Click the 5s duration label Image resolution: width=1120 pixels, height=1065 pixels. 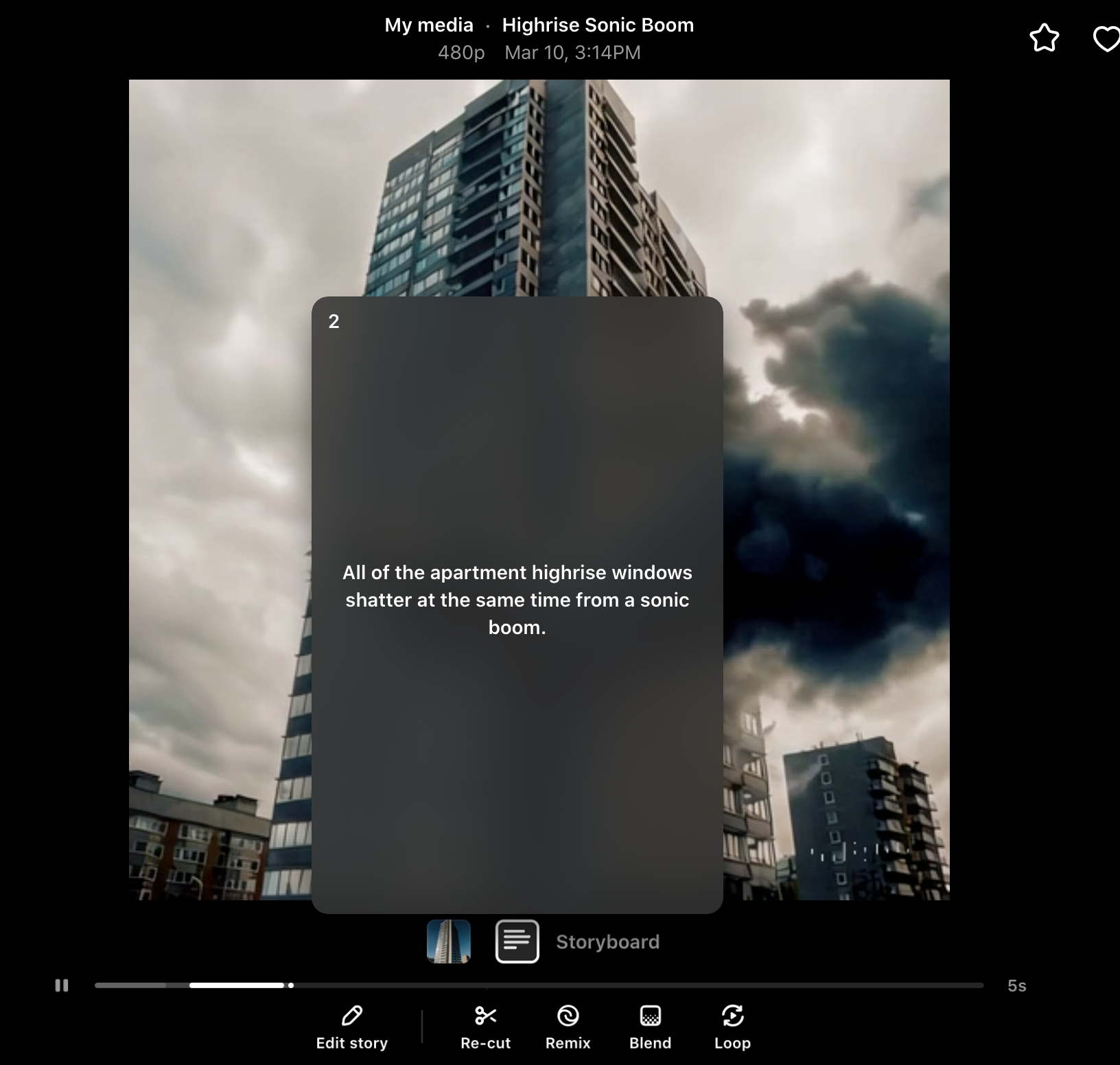pos(1017,986)
